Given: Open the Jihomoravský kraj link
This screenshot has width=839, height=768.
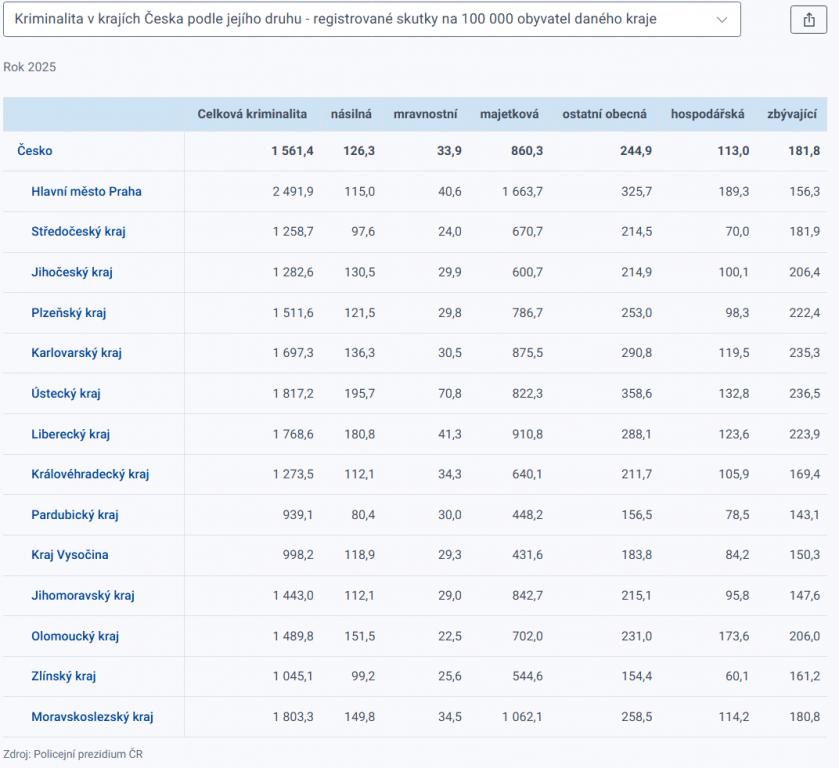Looking at the screenshot, I should coord(82,596).
